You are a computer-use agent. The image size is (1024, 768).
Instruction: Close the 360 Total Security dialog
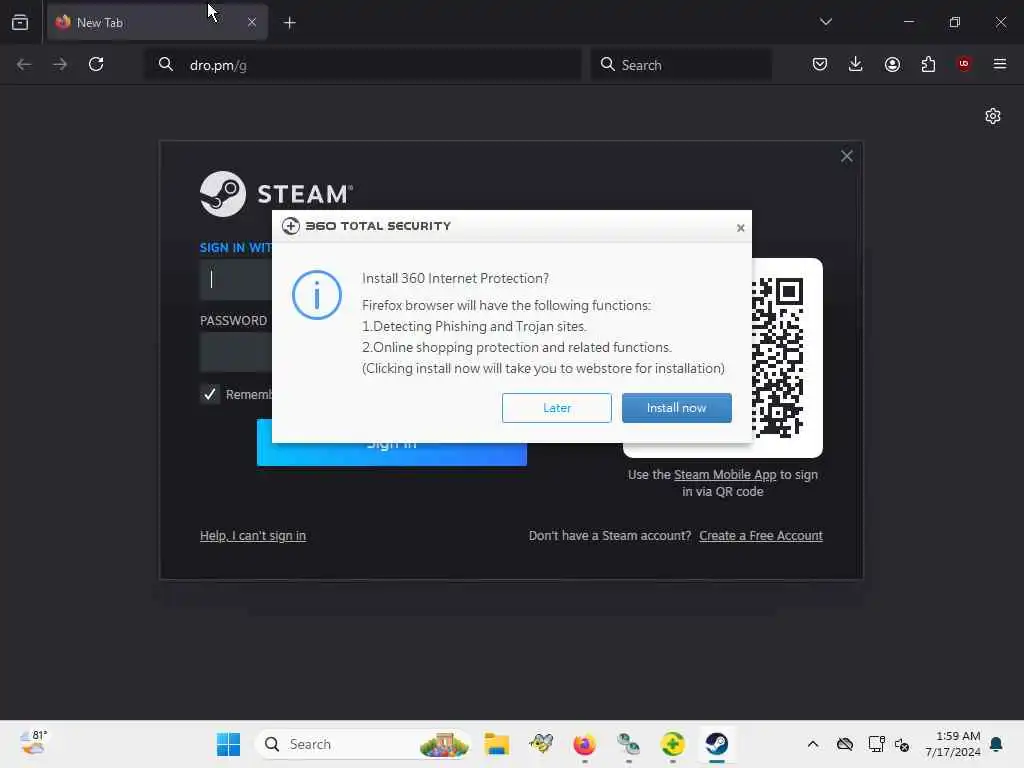click(x=740, y=228)
